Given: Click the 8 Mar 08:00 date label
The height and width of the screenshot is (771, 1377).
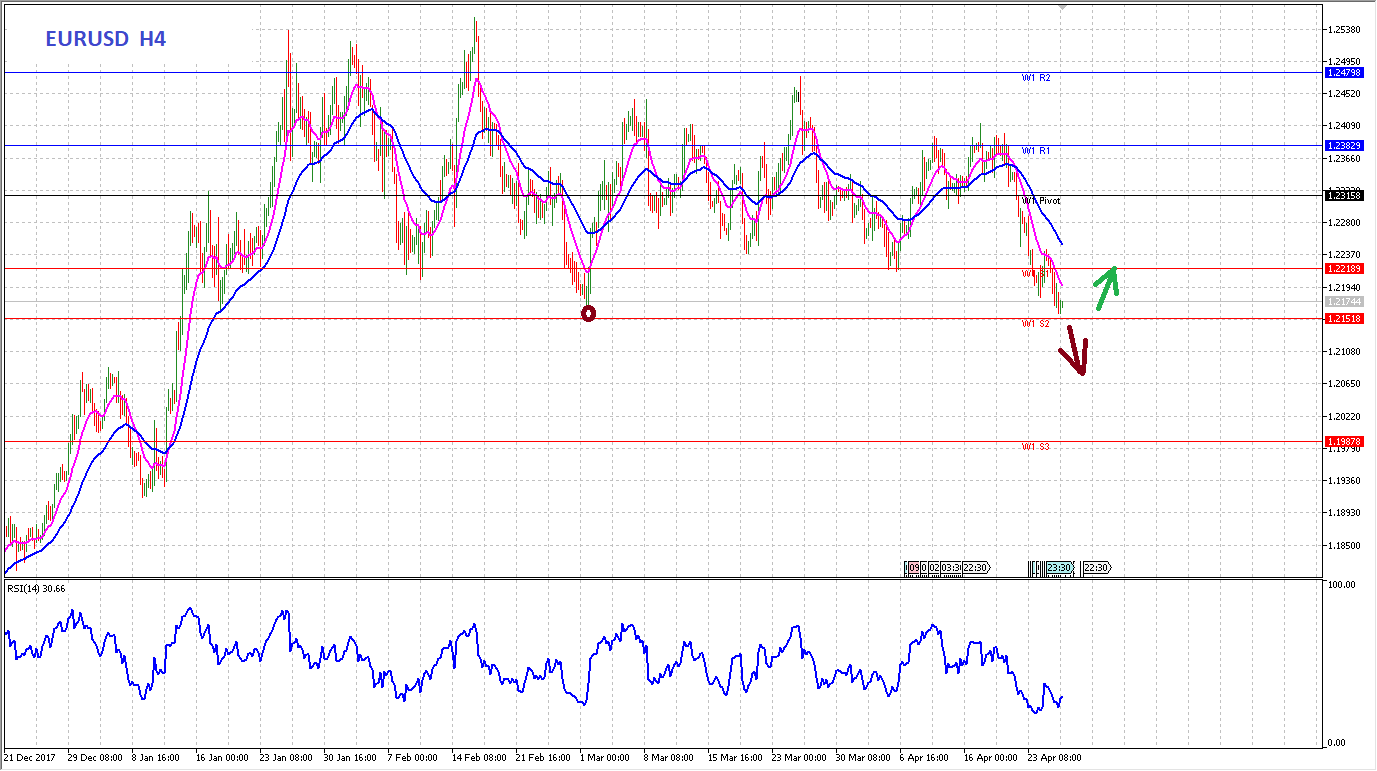Looking at the screenshot, I should click(670, 759).
